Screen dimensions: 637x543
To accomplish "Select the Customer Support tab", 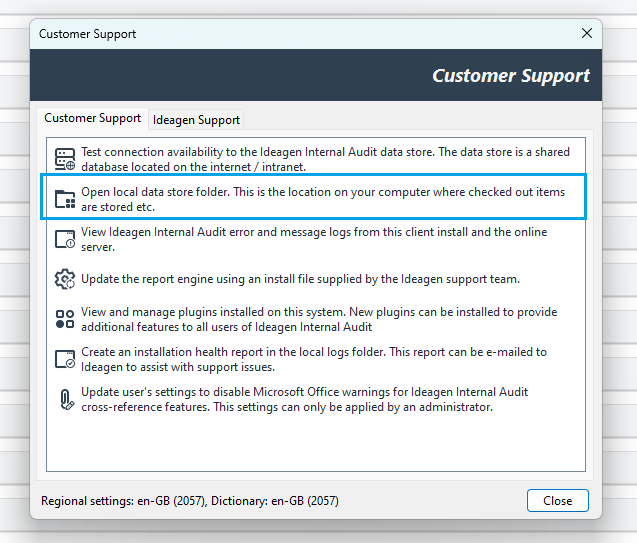I will 92,118.
